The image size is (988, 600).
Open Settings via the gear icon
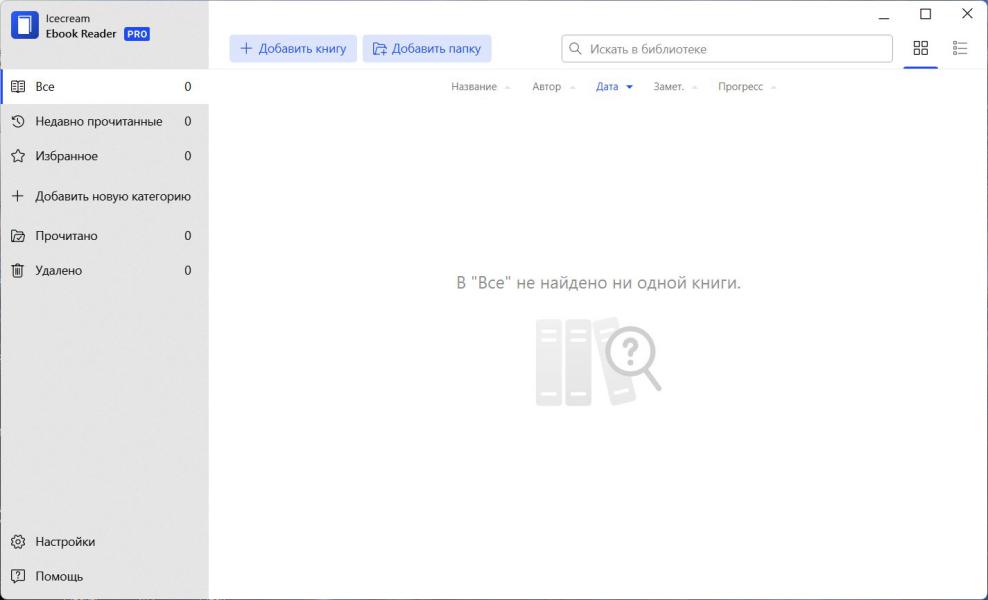(x=17, y=542)
